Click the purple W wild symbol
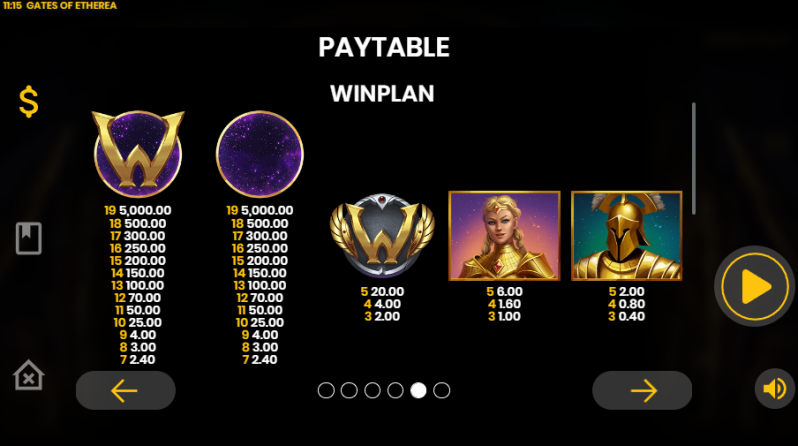798x446 pixels. click(138, 154)
